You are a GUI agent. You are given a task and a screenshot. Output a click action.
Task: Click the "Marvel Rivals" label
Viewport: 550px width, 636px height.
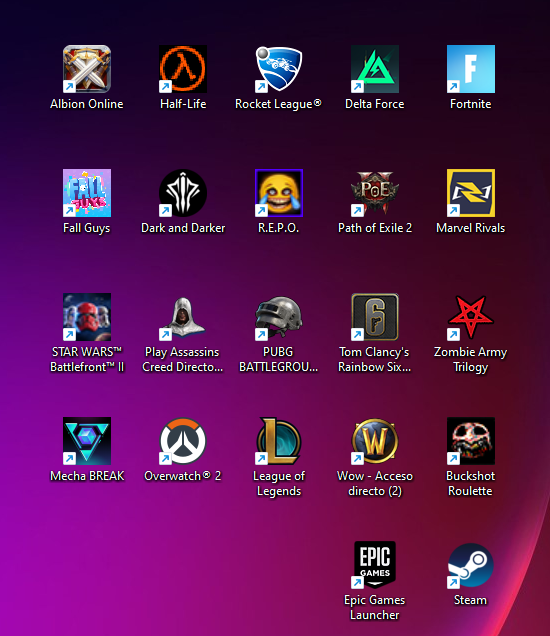click(x=471, y=228)
